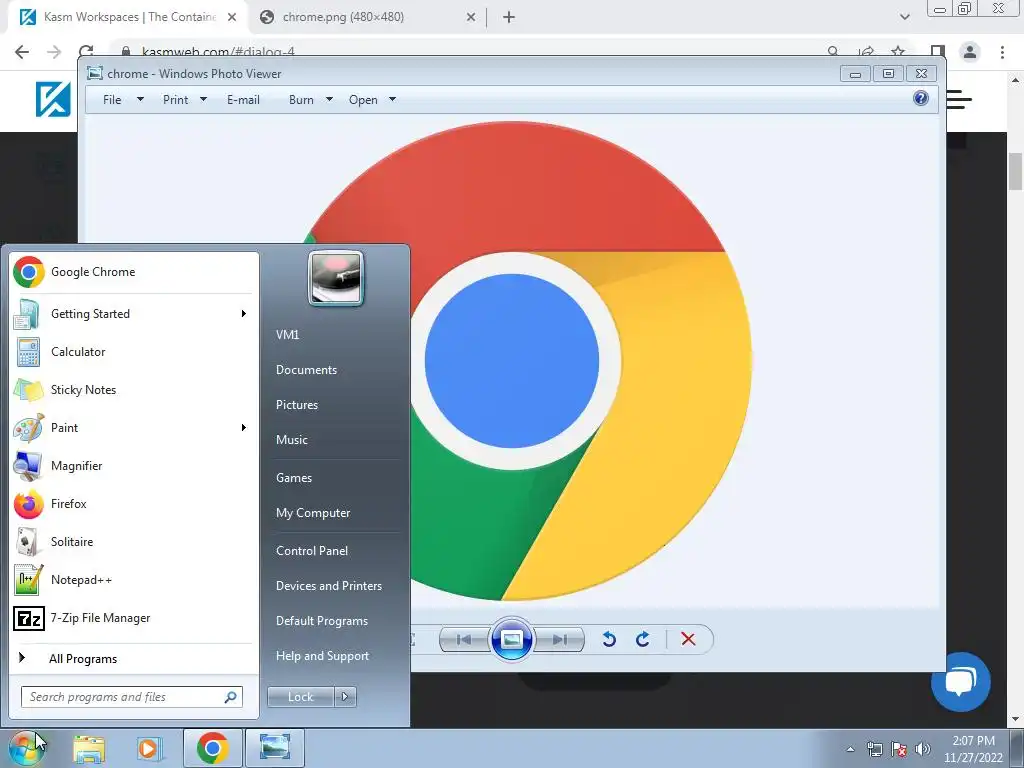Image resolution: width=1024 pixels, height=768 pixels.
Task: Launch Paint from the Start menu
Action: (134, 428)
